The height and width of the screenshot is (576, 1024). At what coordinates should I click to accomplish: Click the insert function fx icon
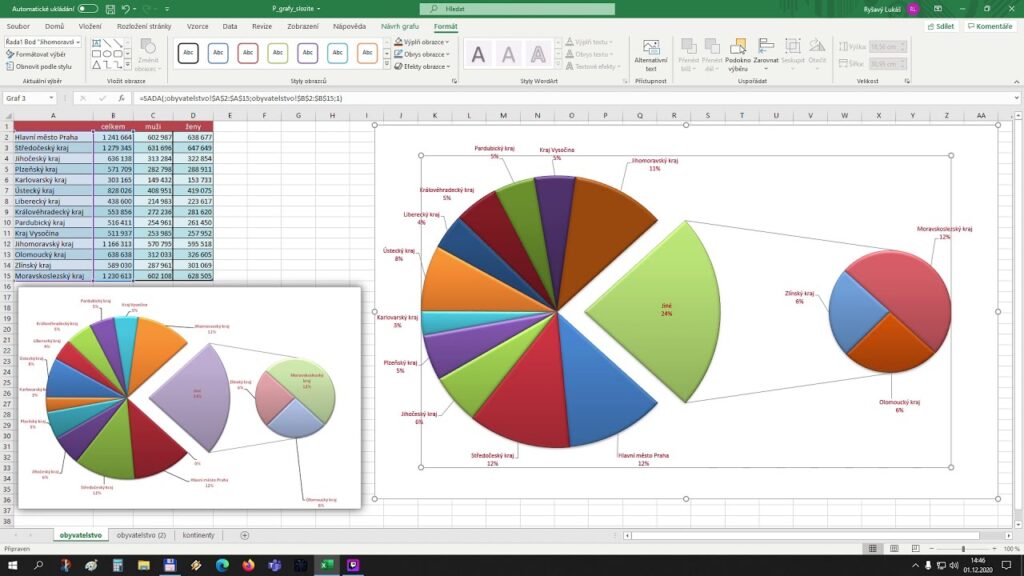pos(121,98)
